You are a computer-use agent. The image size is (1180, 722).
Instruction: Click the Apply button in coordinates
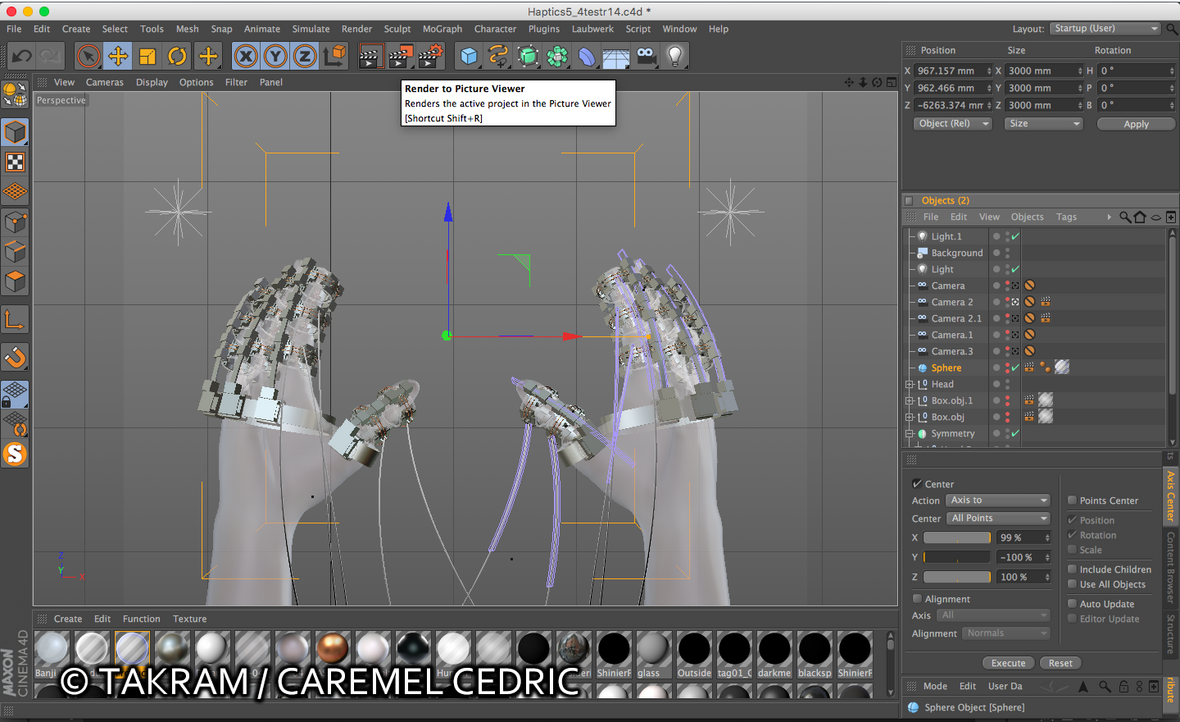(1136, 124)
